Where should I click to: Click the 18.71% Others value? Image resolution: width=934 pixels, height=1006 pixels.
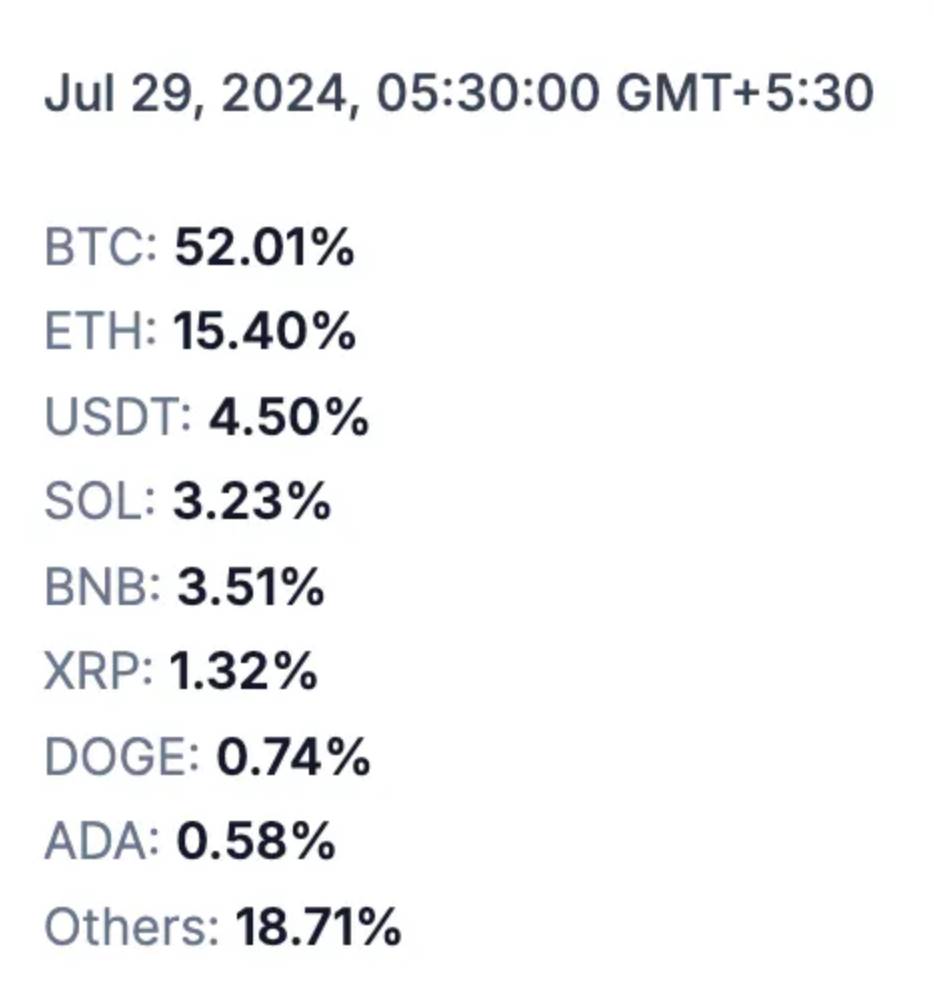pos(319,926)
